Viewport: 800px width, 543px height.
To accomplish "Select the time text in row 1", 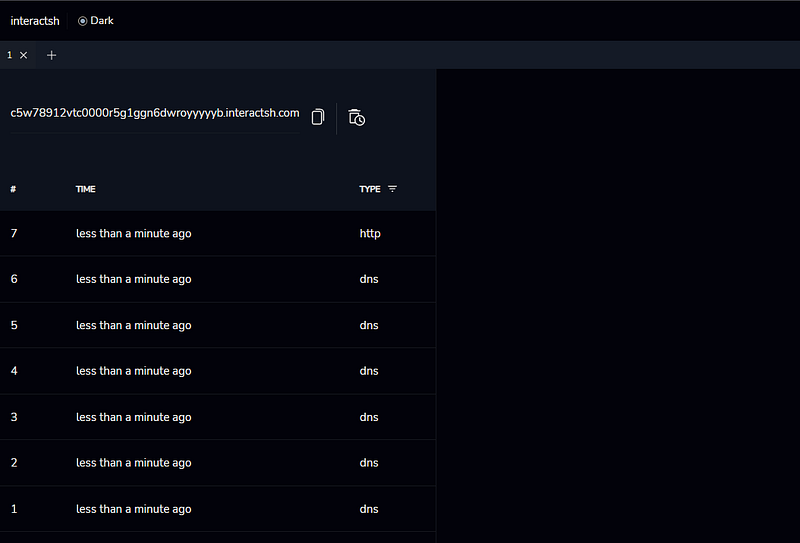I will [134, 509].
